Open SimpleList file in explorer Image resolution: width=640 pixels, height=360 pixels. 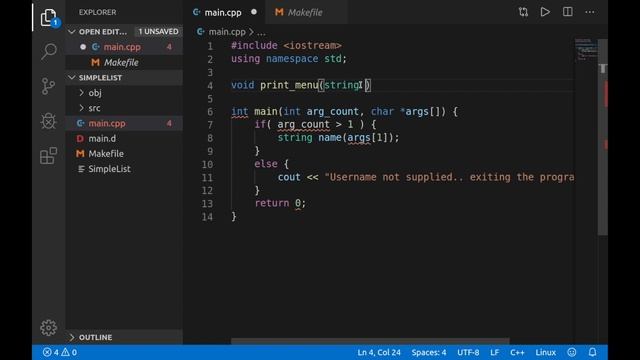pyautogui.click(x=124, y=169)
